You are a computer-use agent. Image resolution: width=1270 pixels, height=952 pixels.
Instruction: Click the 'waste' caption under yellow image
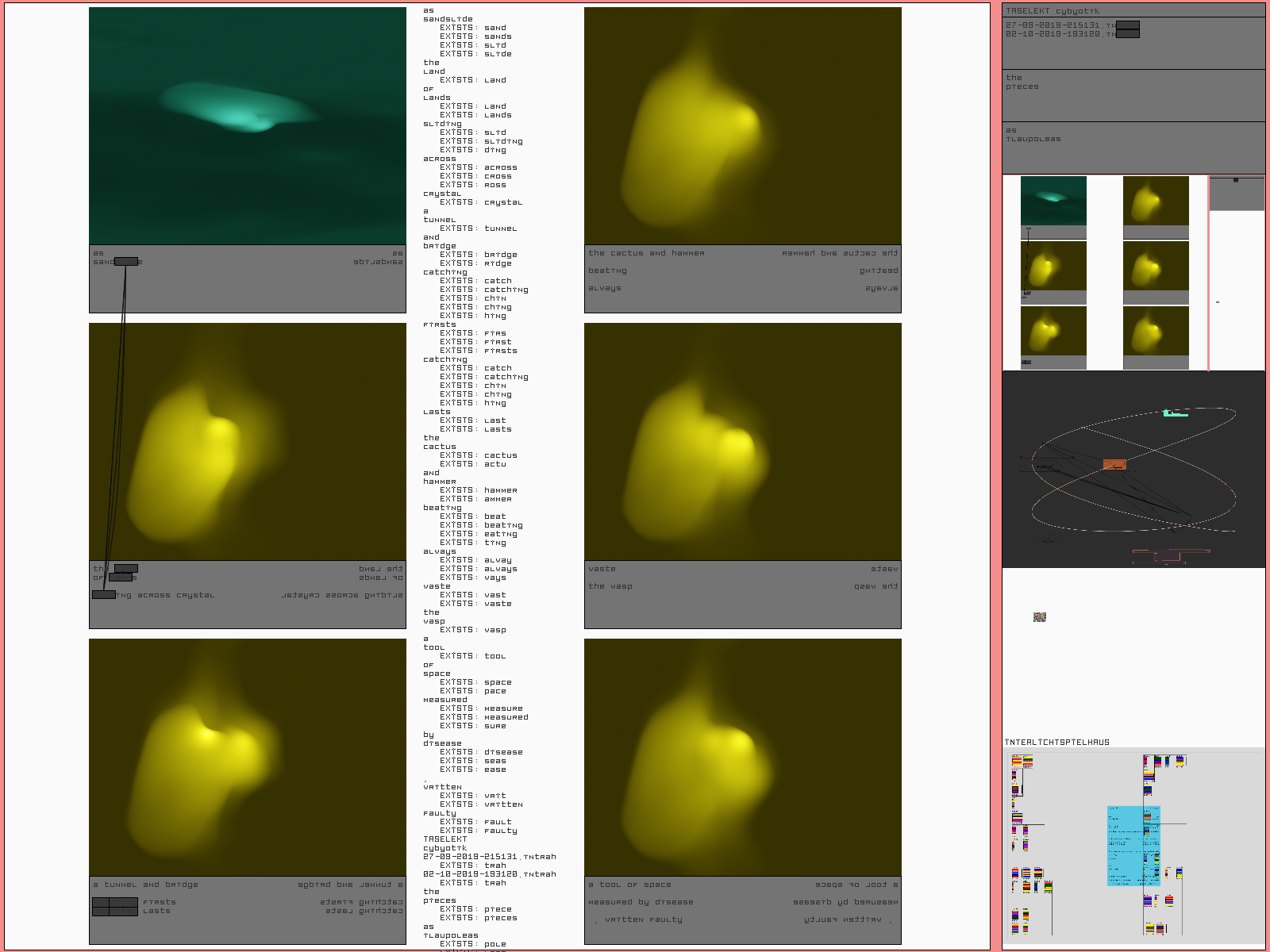pyautogui.click(x=602, y=569)
